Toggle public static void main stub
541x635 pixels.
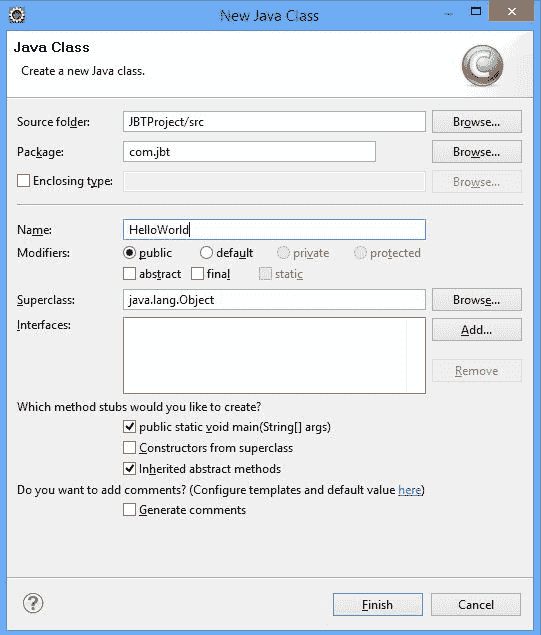coord(129,426)
